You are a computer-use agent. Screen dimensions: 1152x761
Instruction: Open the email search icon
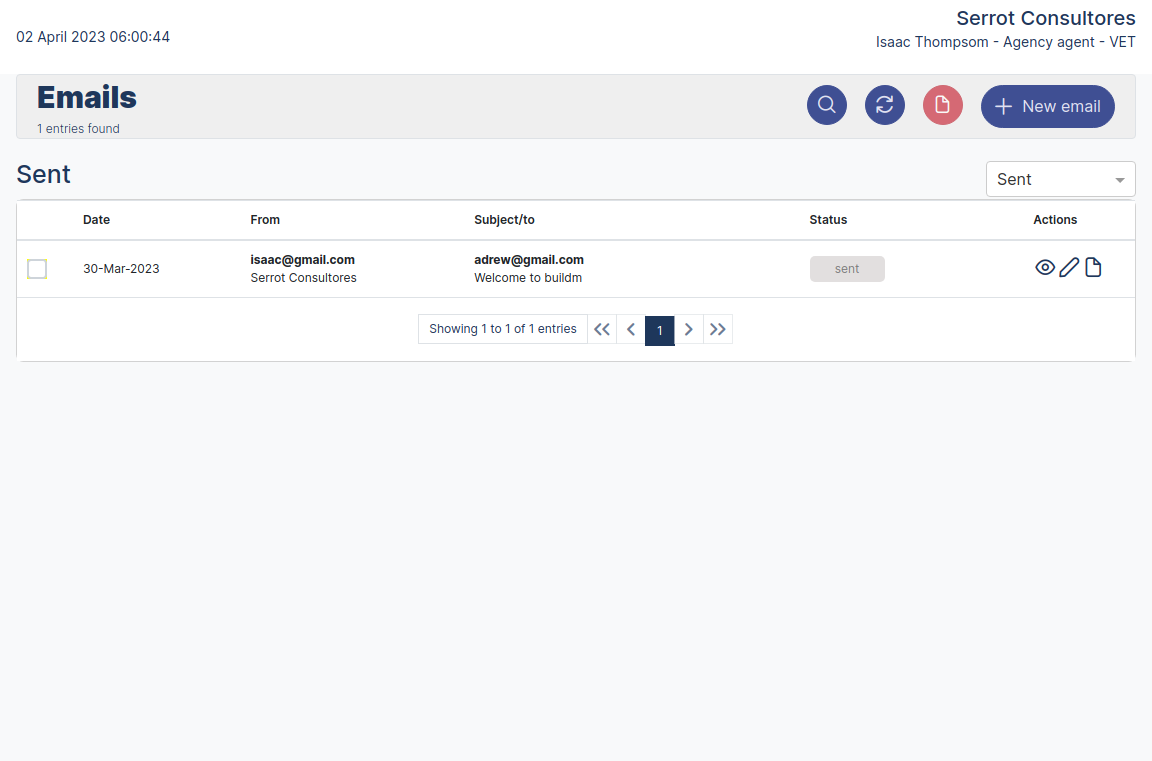[x=826, y=104]
